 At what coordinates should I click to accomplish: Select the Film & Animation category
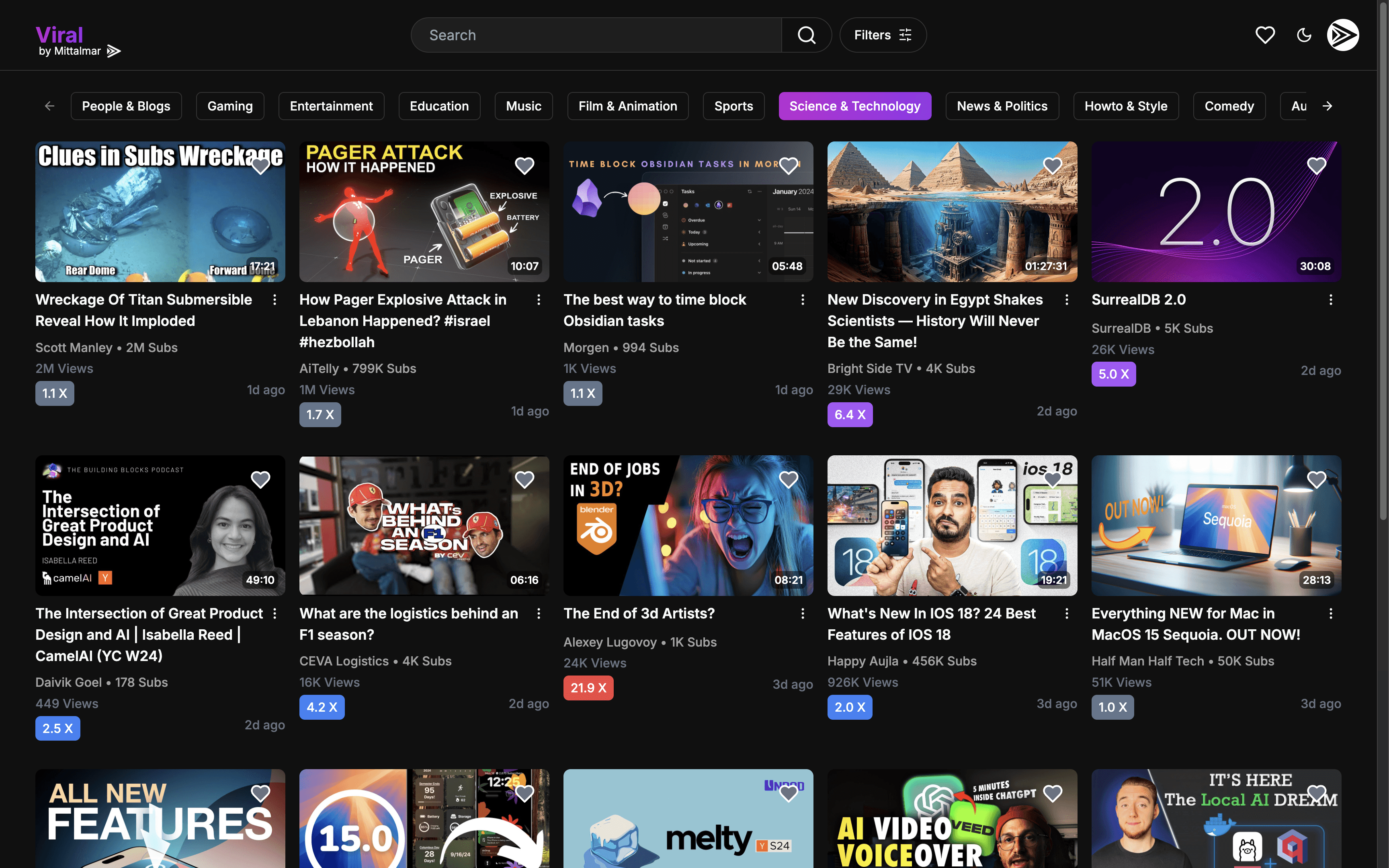click(x=628, y=106)
